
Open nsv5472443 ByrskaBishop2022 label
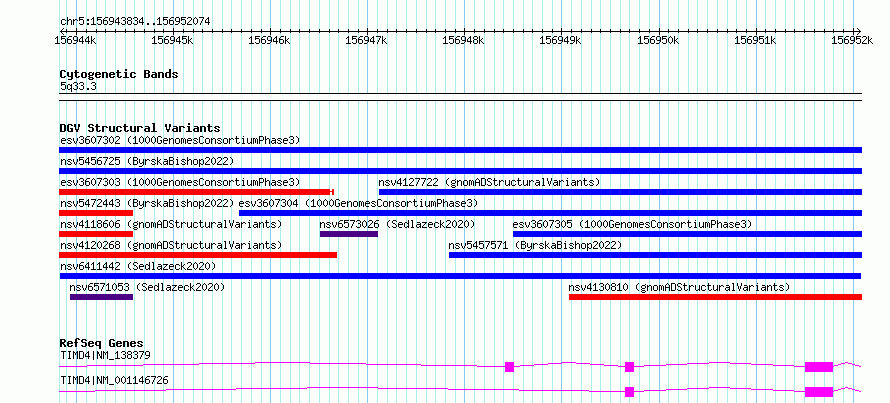click(x=147, y=203)
